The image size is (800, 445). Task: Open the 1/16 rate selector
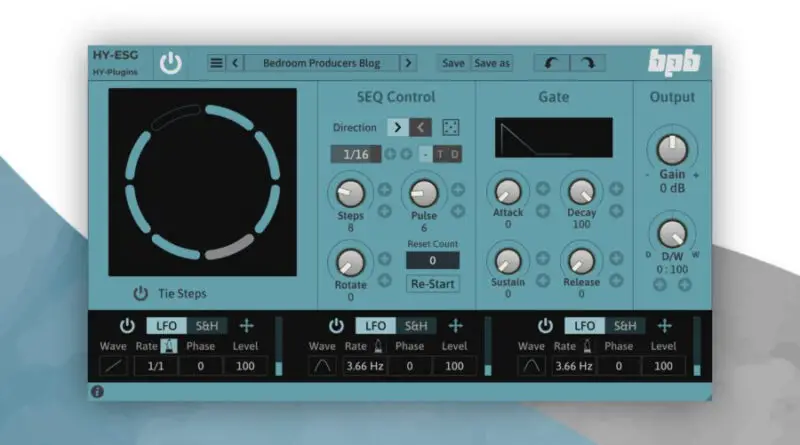click(356, 154)
